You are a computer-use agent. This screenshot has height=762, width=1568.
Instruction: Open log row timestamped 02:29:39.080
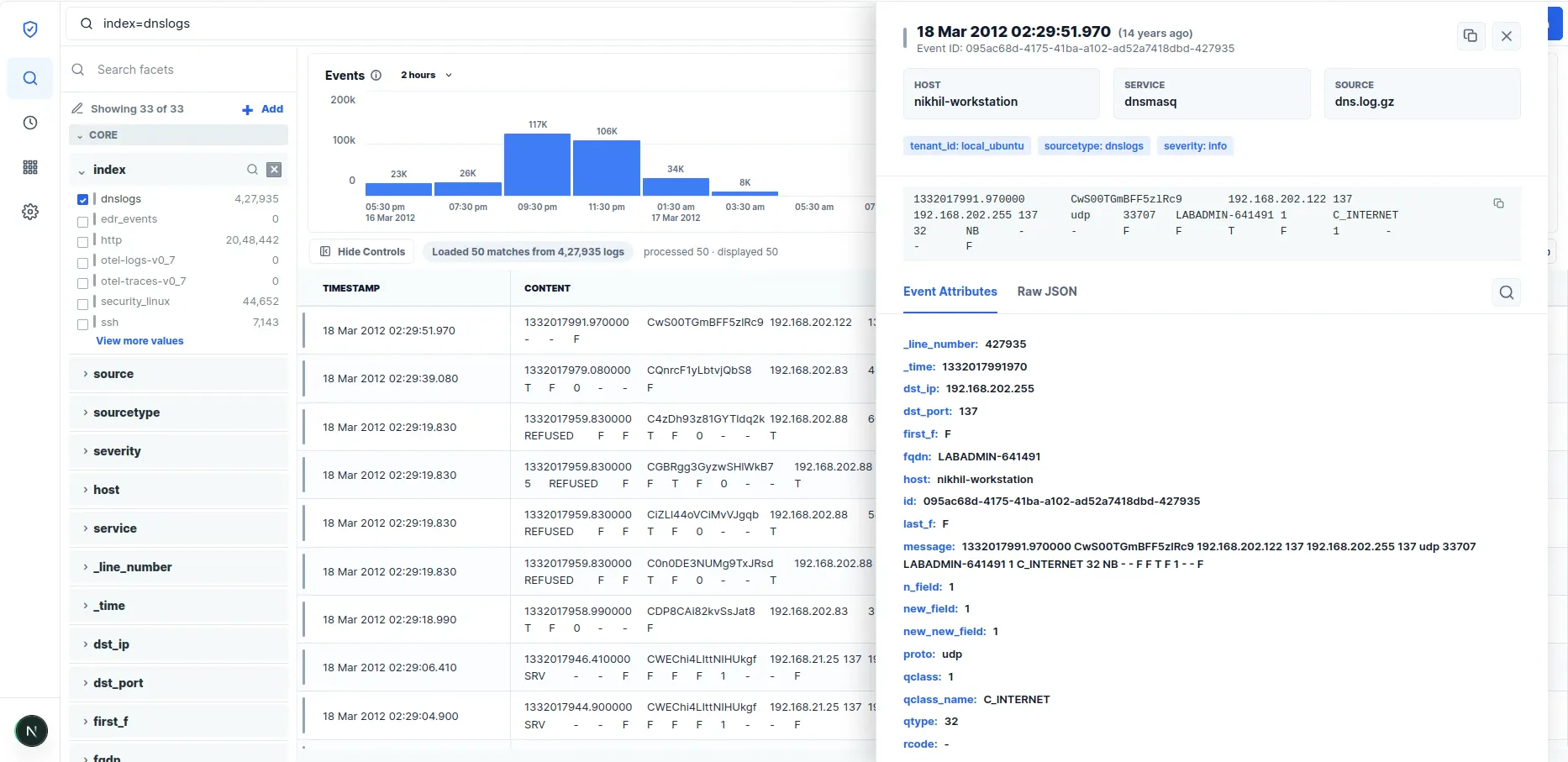pos(588,379)
